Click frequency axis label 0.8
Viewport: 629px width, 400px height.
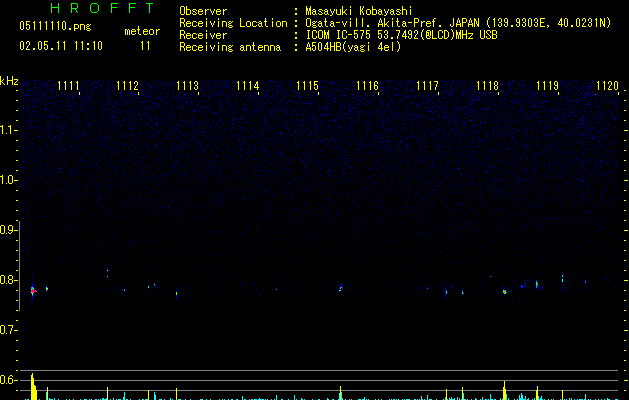tap(8, 280)
